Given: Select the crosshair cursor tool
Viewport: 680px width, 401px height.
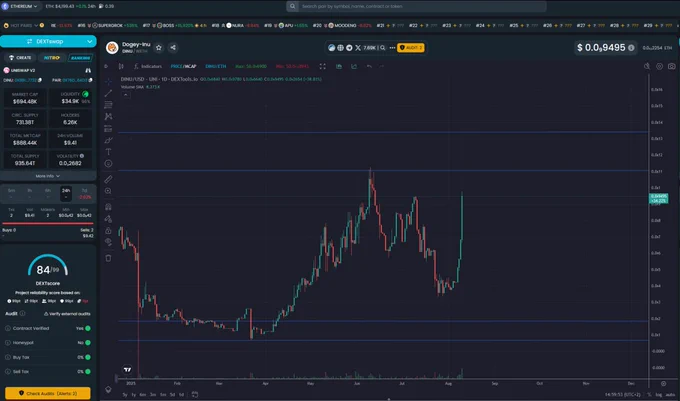Looking at the screenshot, I should (108, 82).
